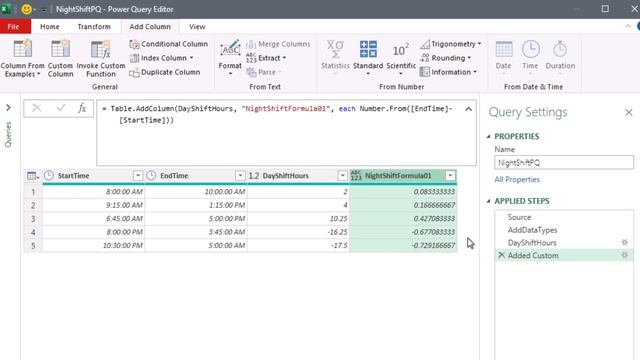Viewport: 640px width, 360px height.
Task: Open Index Column dropdown
Action: [x=162, y=58]
